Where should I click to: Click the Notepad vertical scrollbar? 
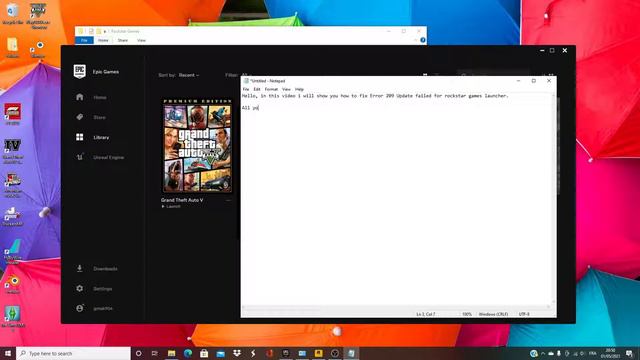click(x=554, y=199)
